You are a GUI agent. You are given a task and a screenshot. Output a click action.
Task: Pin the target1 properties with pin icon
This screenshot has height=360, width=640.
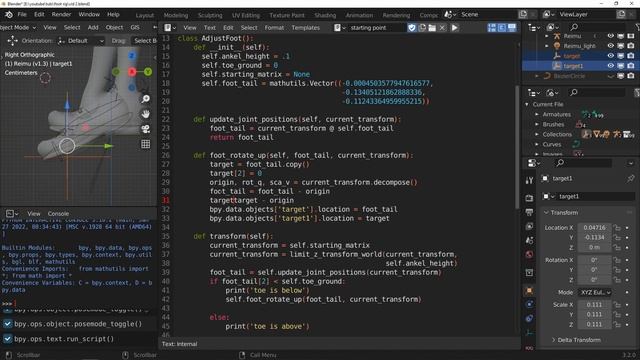(631, 178)
